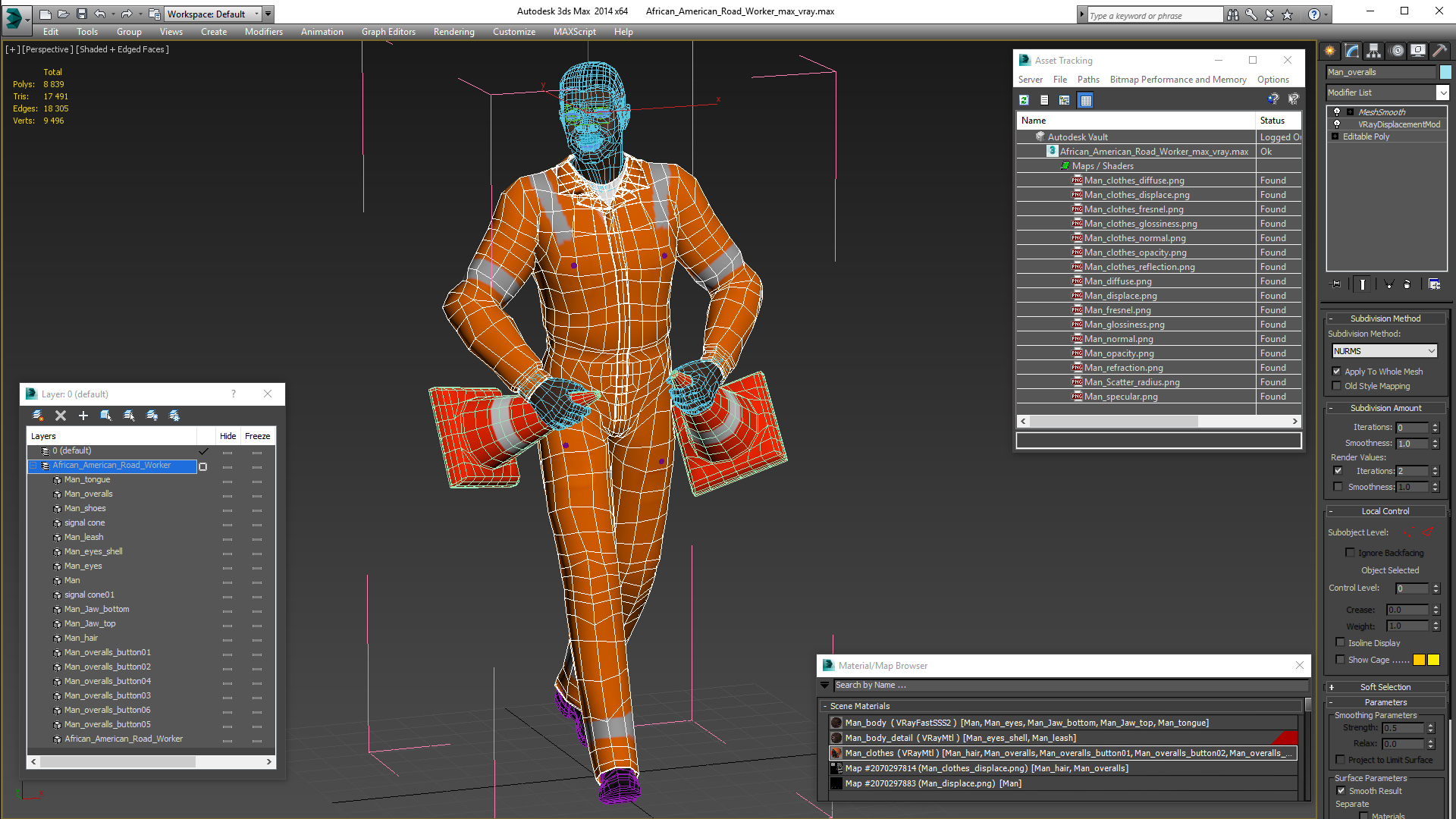The image size is (1456, 819).
Task: Click object color swatch next to Man_overalls name
Action: 1445,72
